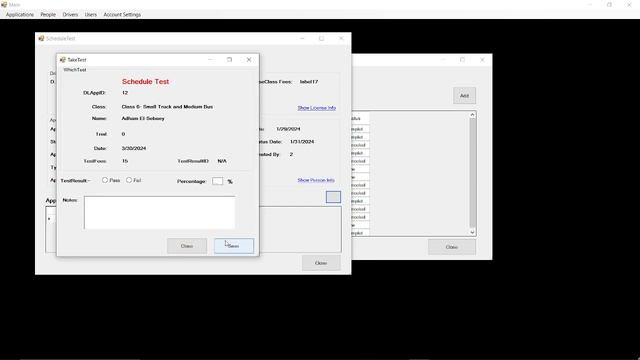Click the vertical scrollbar thumb in list
Viewport: 640px width, 360px height.
472,173
